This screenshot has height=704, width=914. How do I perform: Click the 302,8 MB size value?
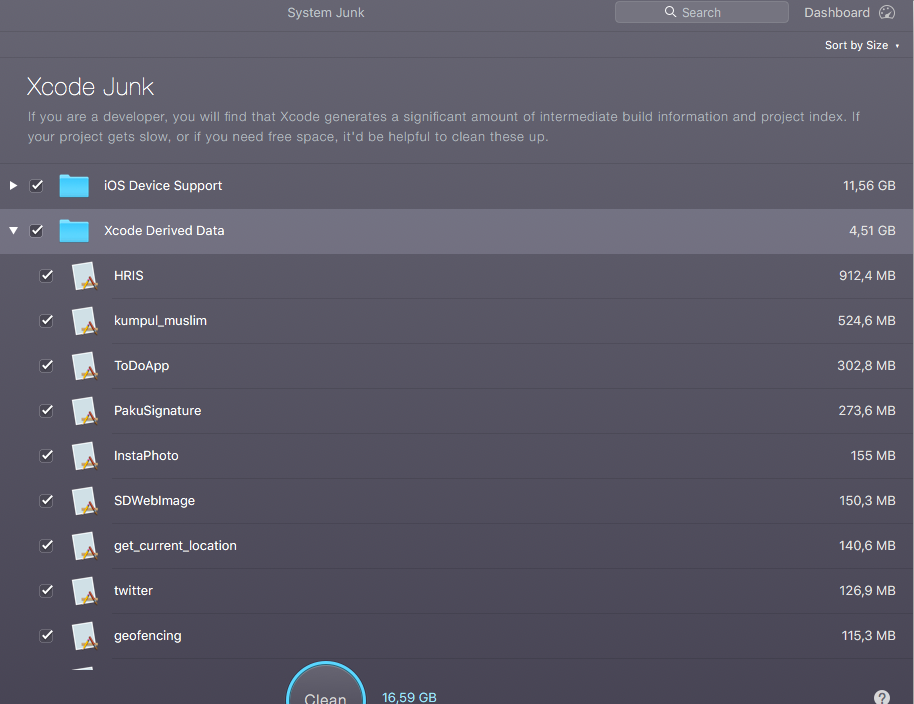[867, 365]
